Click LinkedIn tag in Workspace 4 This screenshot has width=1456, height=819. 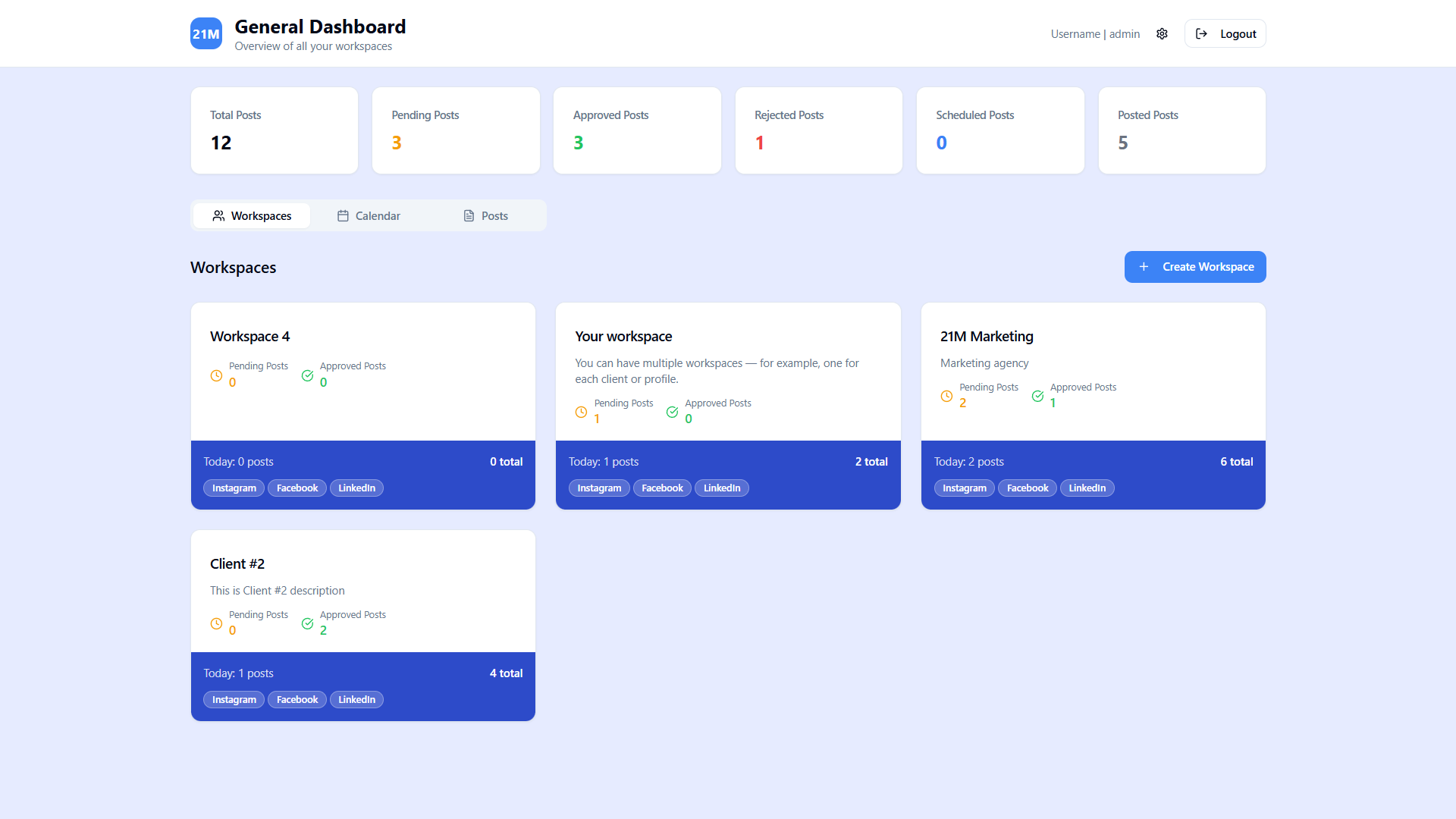point(356,488)
